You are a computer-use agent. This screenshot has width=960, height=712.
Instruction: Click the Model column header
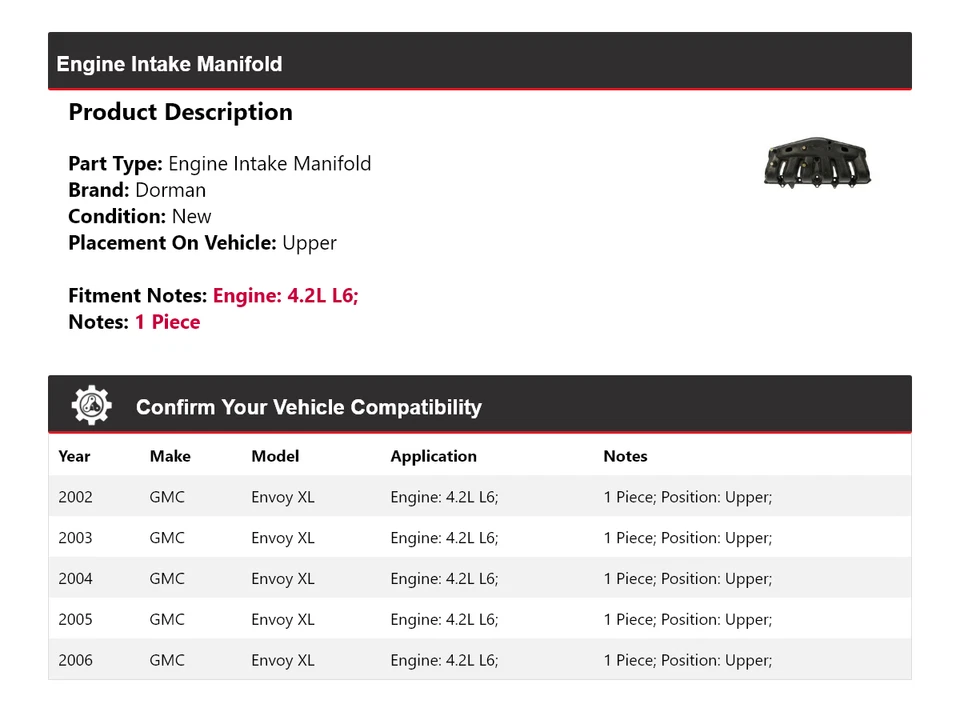click(x=275, y=456)
